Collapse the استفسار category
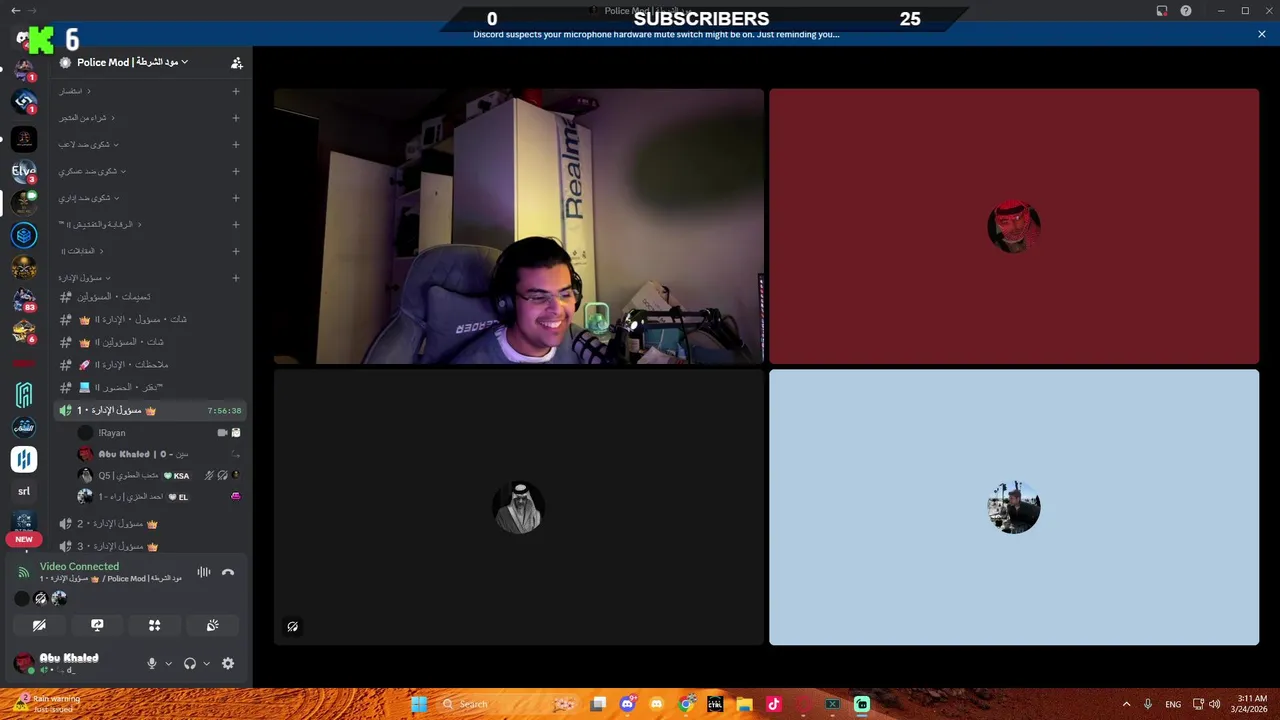The width and height of the screenshot is (1280, 720). 75,91
